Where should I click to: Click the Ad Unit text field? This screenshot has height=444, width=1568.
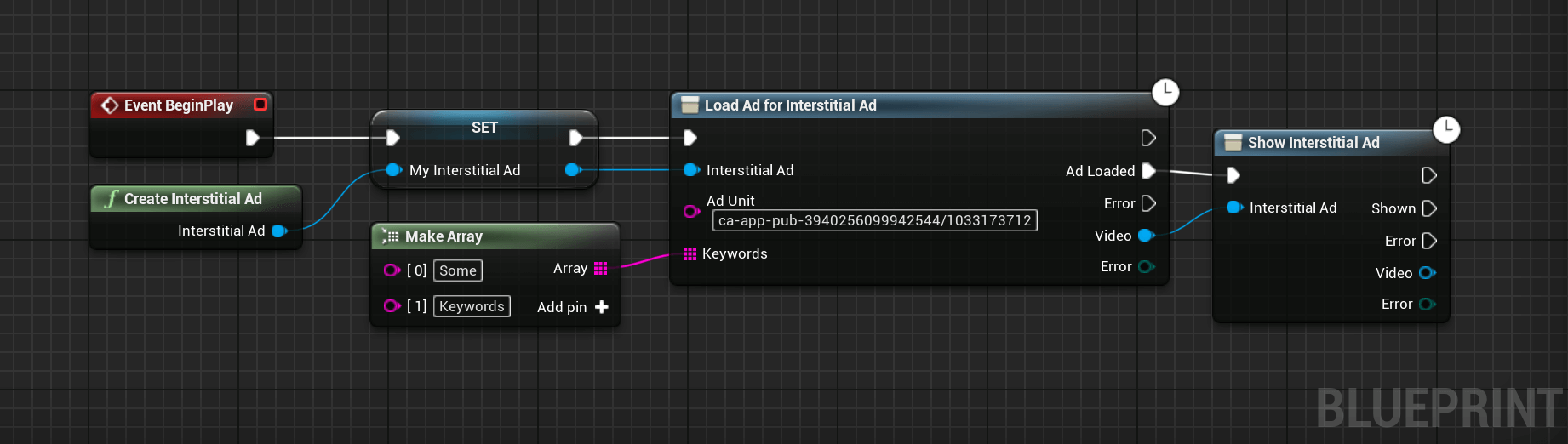point(874,221)
